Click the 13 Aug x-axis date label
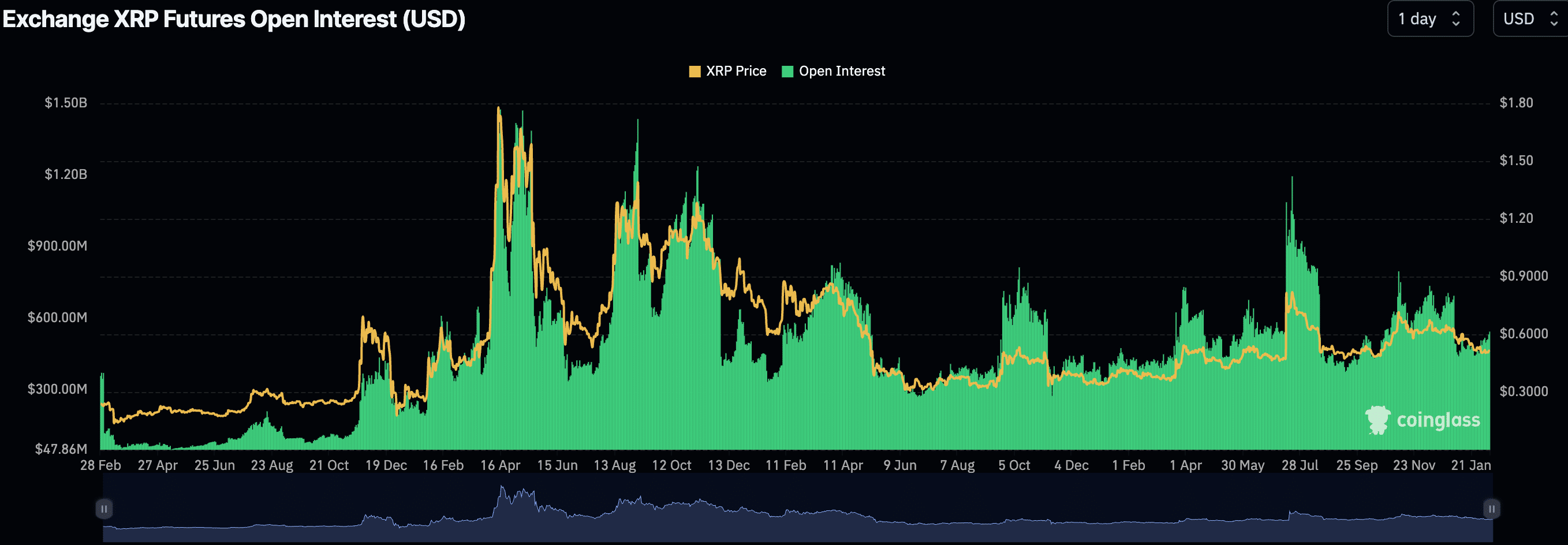1568x545 pixels. pyautogui.click(x=615, y=465)
